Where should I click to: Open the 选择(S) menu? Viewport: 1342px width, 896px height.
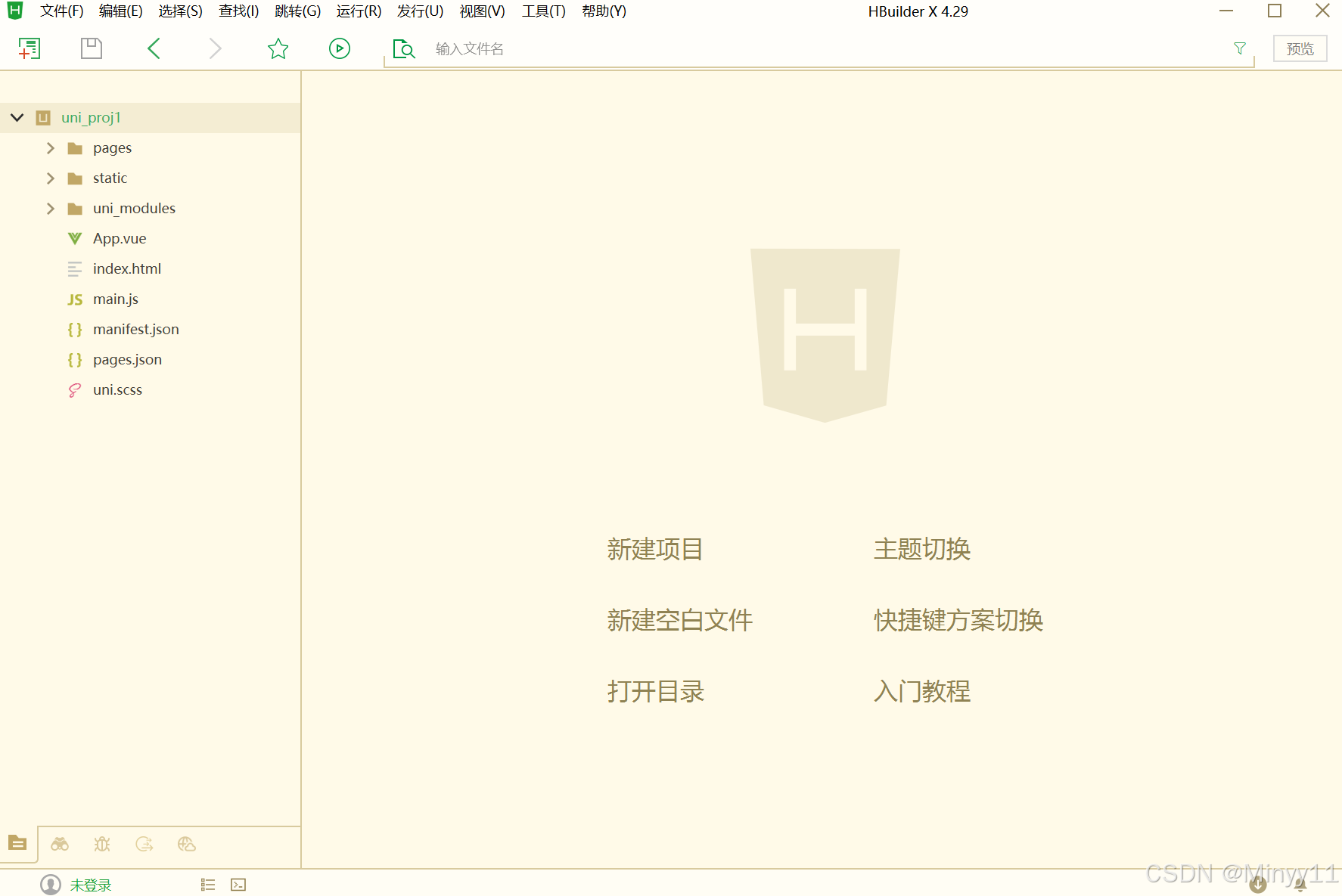pyautogui.click(x=181, y=11)
